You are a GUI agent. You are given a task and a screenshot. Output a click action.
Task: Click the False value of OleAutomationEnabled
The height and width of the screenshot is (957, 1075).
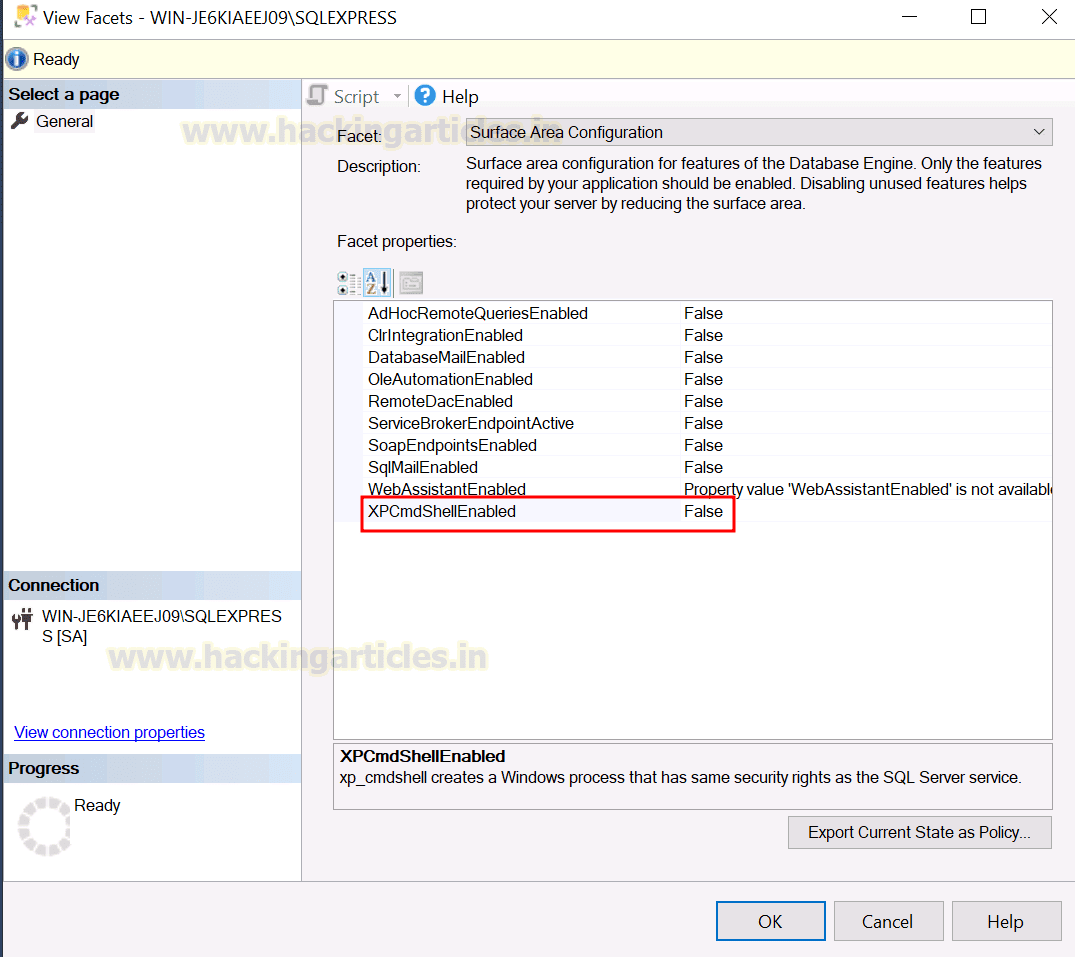coord(703,379)
